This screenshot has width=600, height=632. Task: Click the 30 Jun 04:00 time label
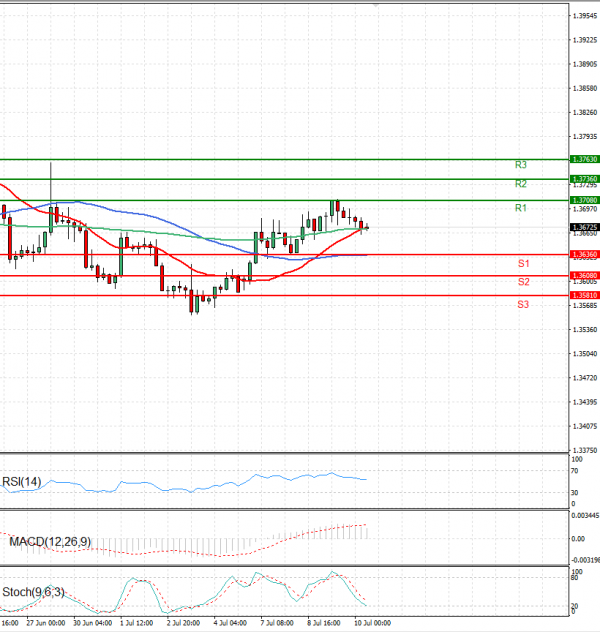coord(93,623)
